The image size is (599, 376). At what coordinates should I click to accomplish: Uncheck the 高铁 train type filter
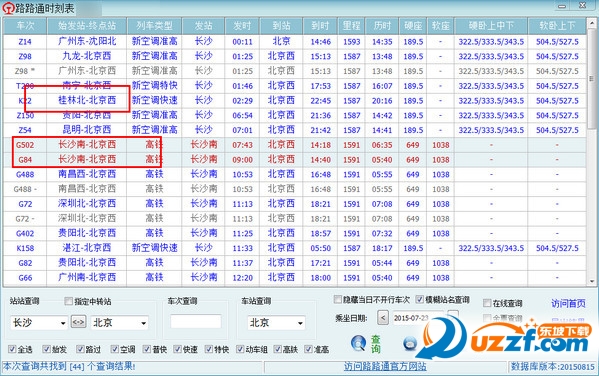pyautogui.click(x=278, y=348)
